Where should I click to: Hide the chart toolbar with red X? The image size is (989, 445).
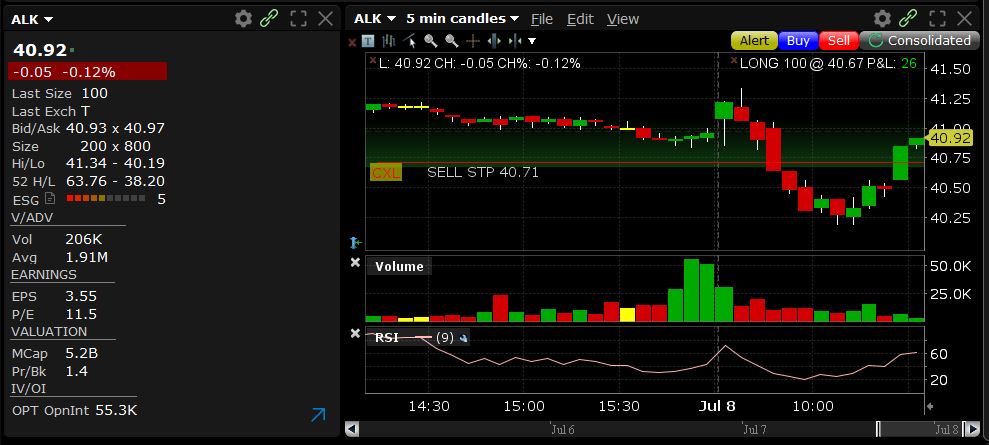(x=352, y=42)
